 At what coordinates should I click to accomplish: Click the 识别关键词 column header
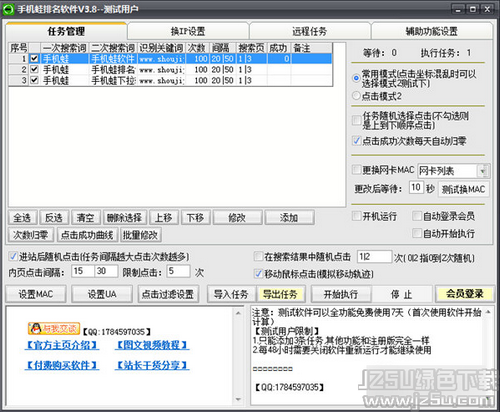coord(161,48)
